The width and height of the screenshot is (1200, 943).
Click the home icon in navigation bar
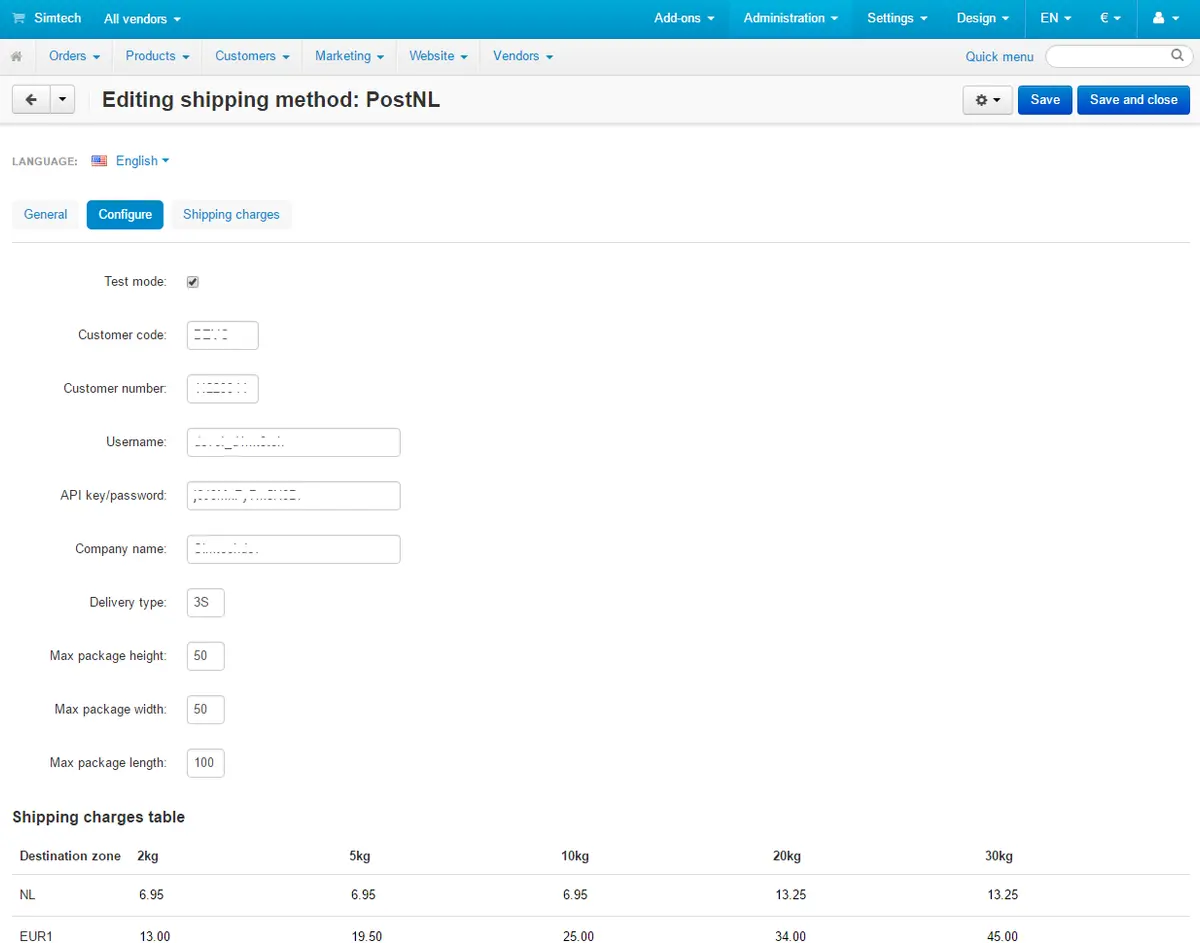pyautogui.click(x=16, y=56)
